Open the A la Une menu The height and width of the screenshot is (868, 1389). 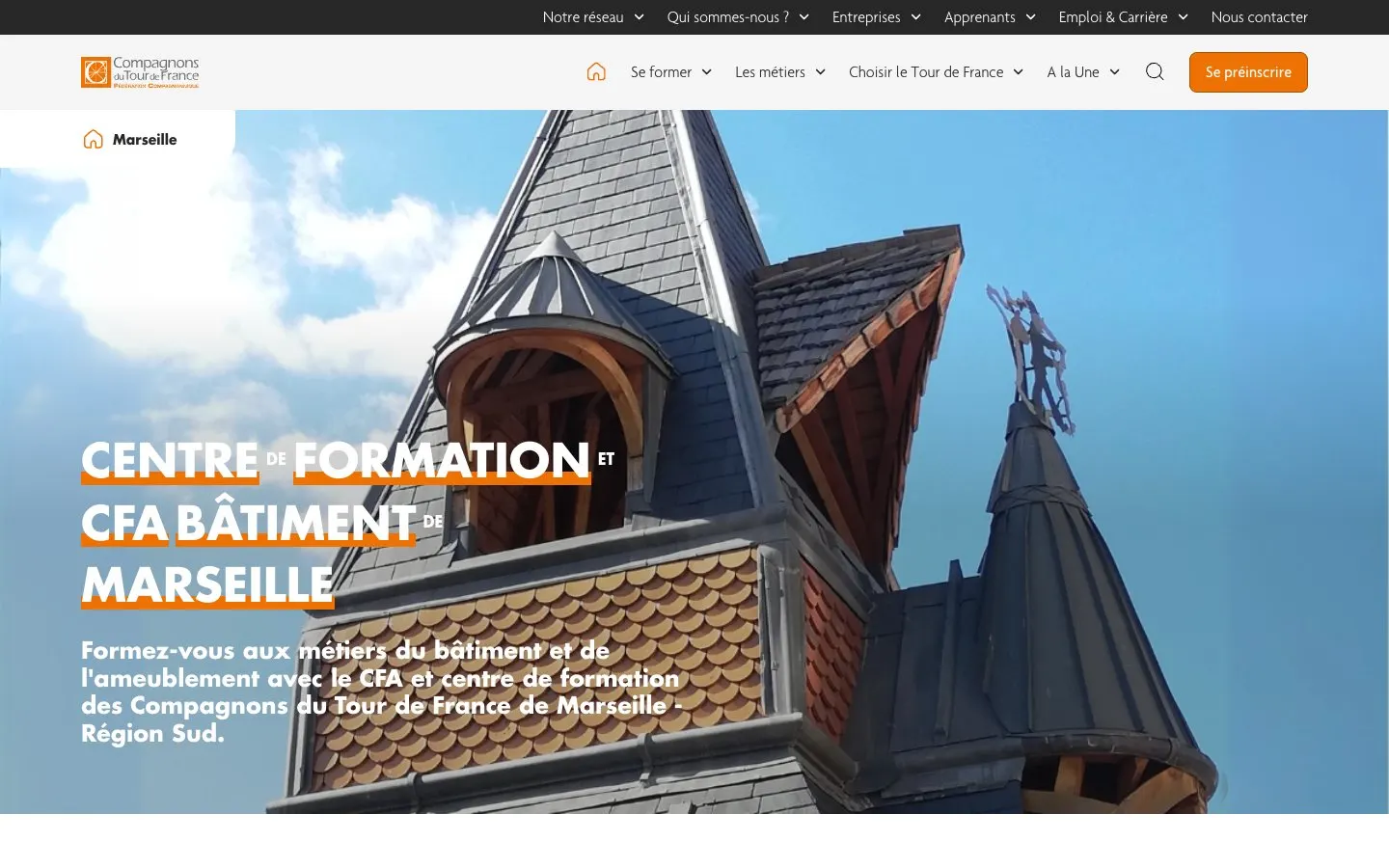(x=1073, y=72)
